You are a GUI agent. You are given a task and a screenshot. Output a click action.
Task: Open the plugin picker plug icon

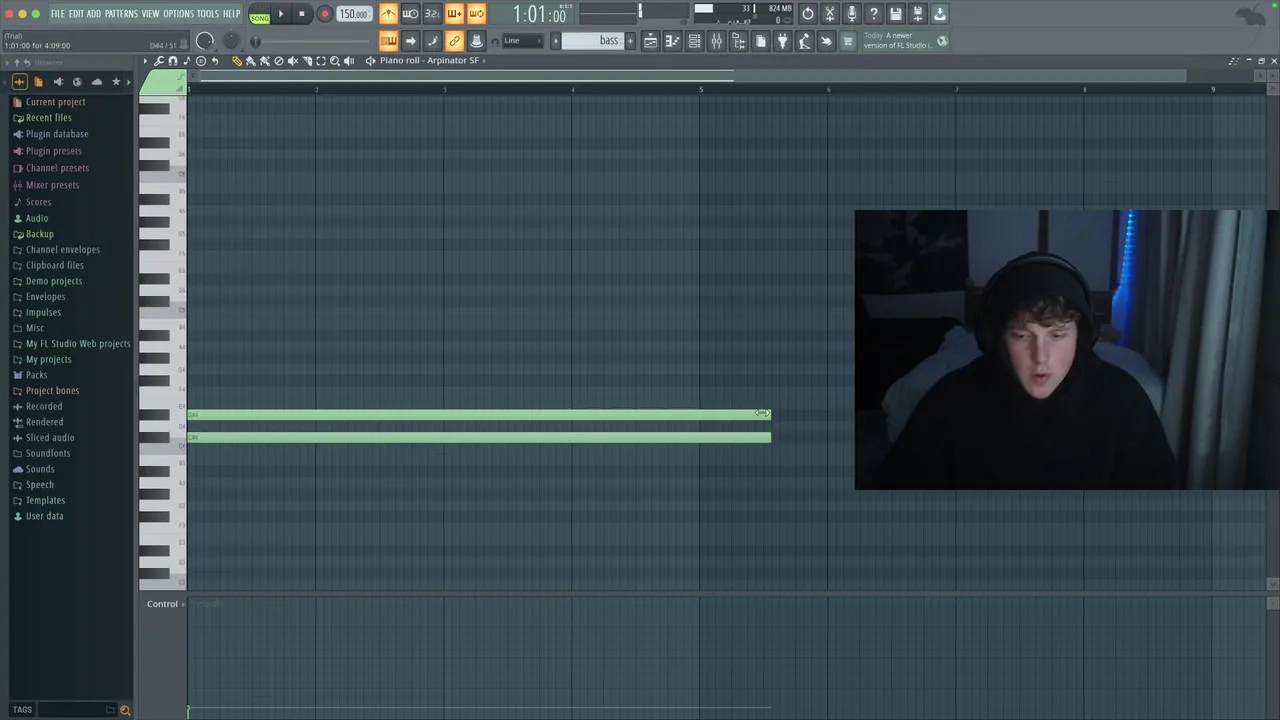(782, 41)
